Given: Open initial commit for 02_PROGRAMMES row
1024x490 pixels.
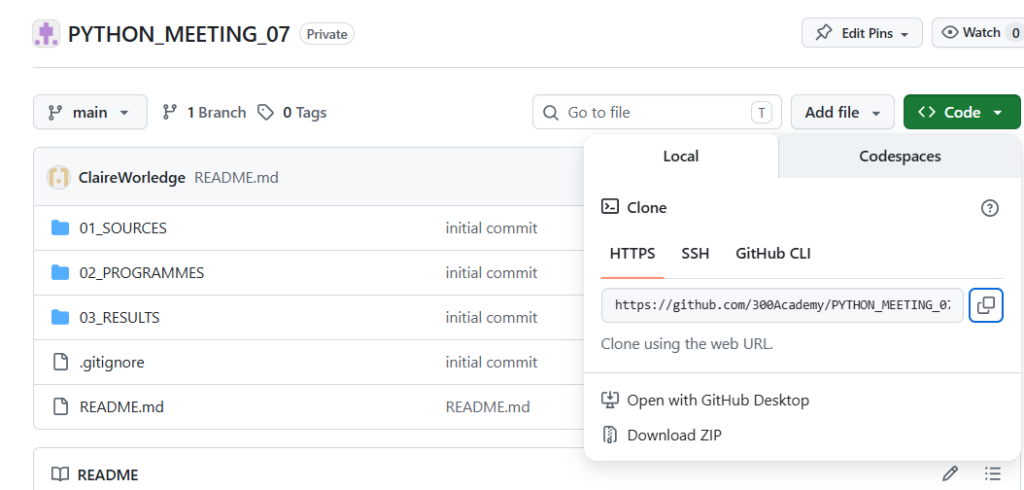Looking at the screenshot, I should pos(491,272).
